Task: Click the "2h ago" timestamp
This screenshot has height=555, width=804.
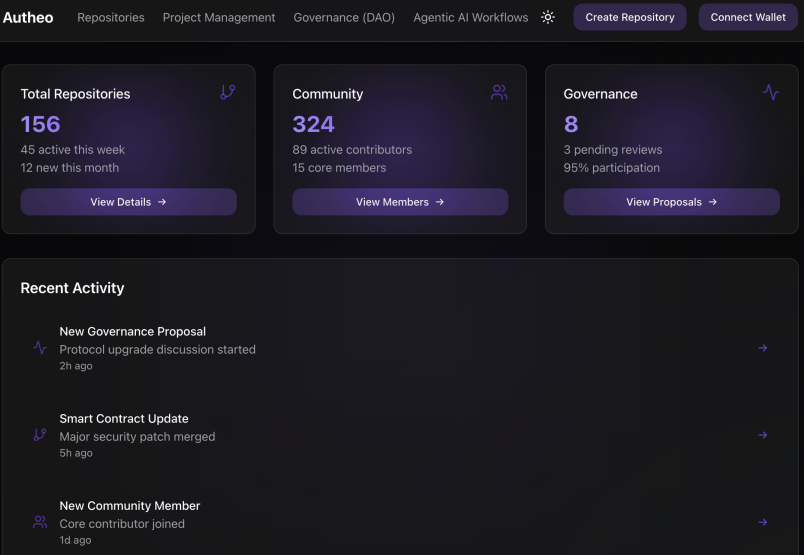Action: 76,366
